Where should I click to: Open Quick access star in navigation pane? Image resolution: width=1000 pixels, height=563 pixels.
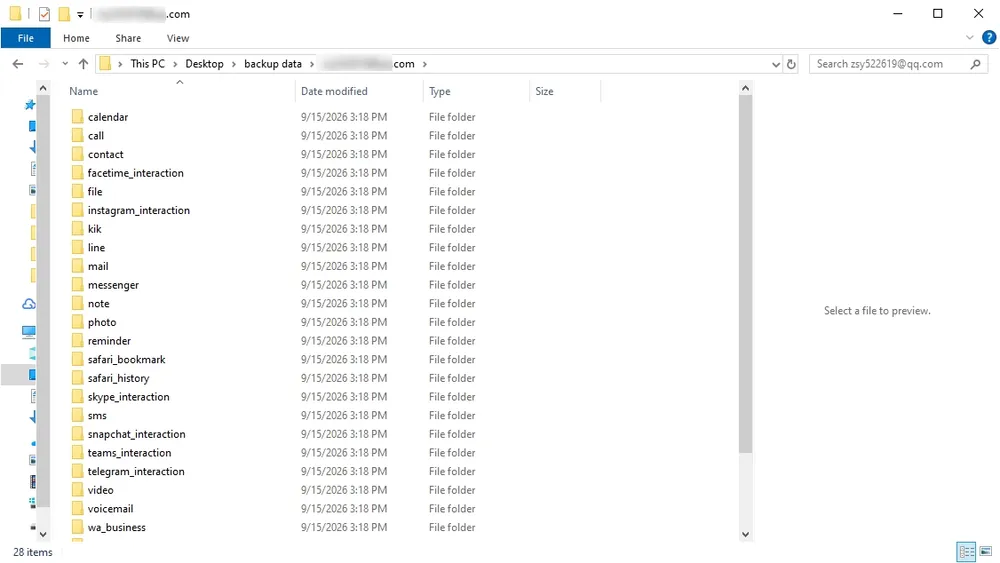(x=29, y=105)
